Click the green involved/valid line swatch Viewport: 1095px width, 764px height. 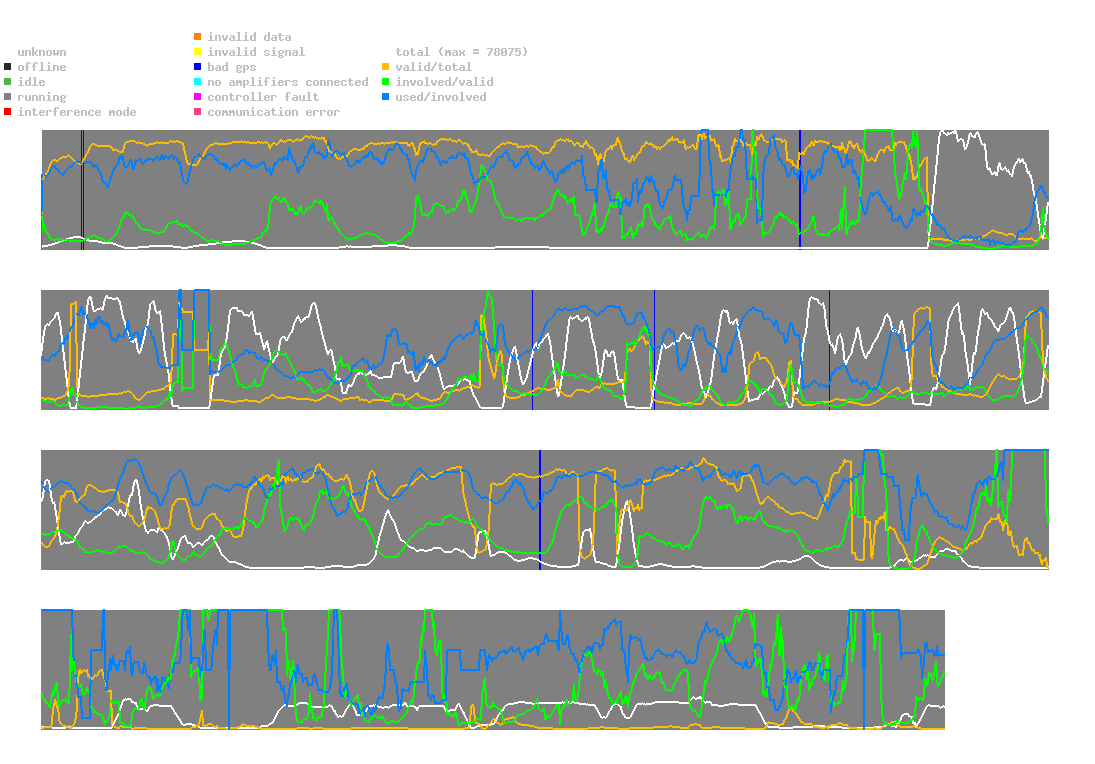pos(386,82)
